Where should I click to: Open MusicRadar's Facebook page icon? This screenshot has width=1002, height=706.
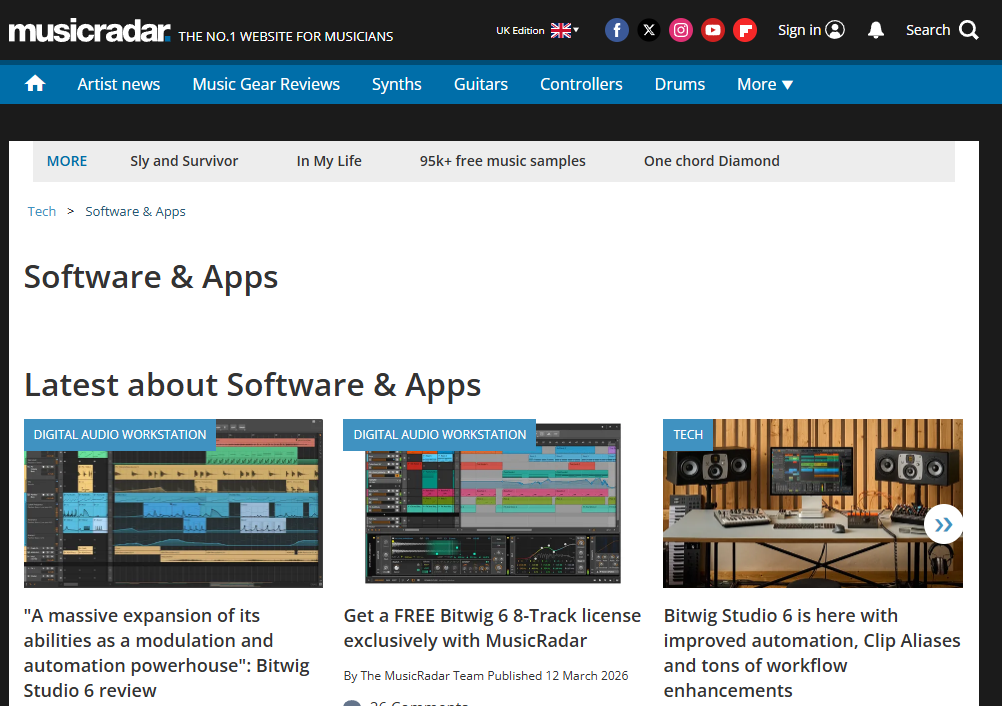(617, 30)
